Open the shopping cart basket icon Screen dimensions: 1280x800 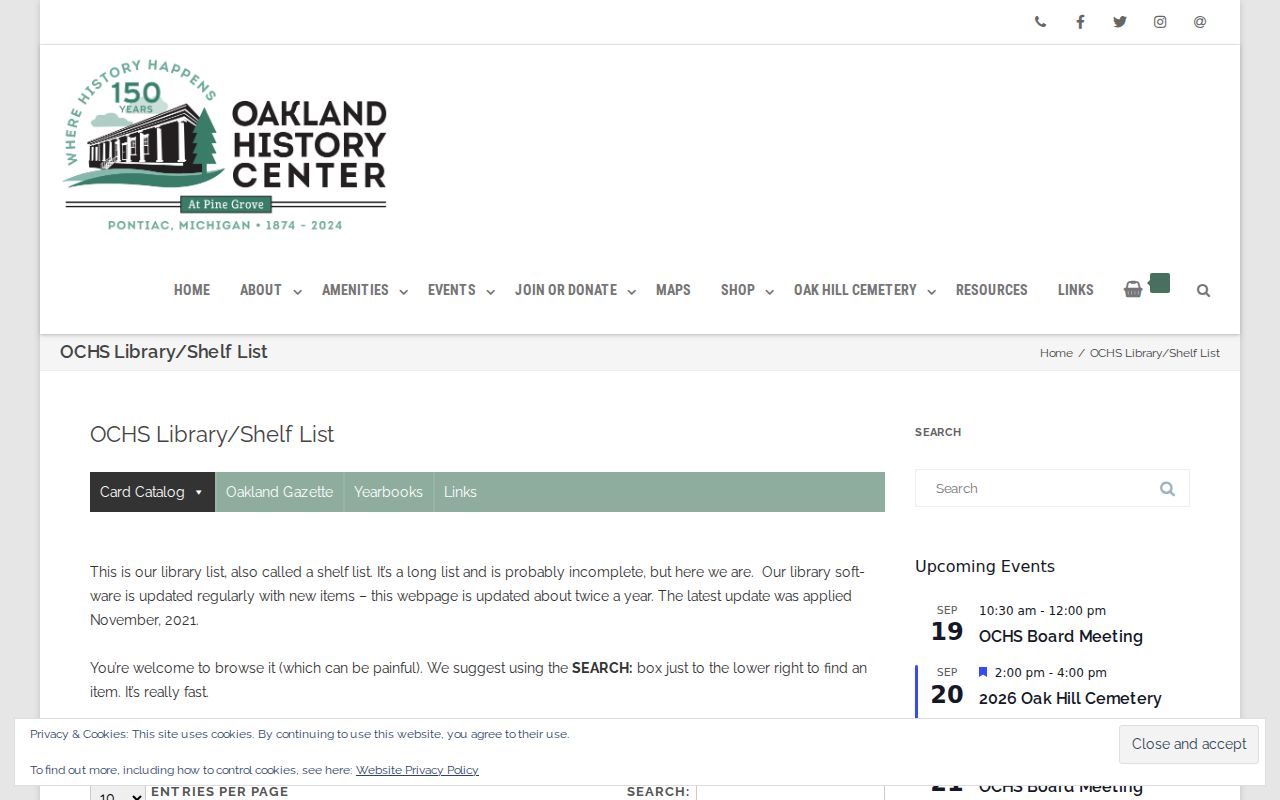point(1133,289)
